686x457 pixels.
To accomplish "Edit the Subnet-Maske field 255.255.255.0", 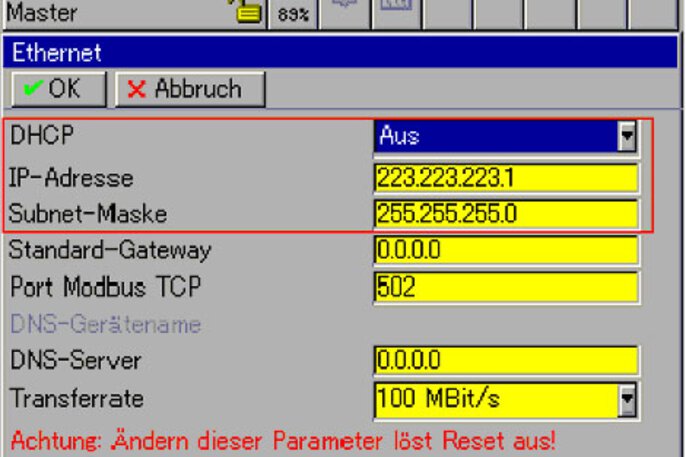I will (x=506, y=214).
